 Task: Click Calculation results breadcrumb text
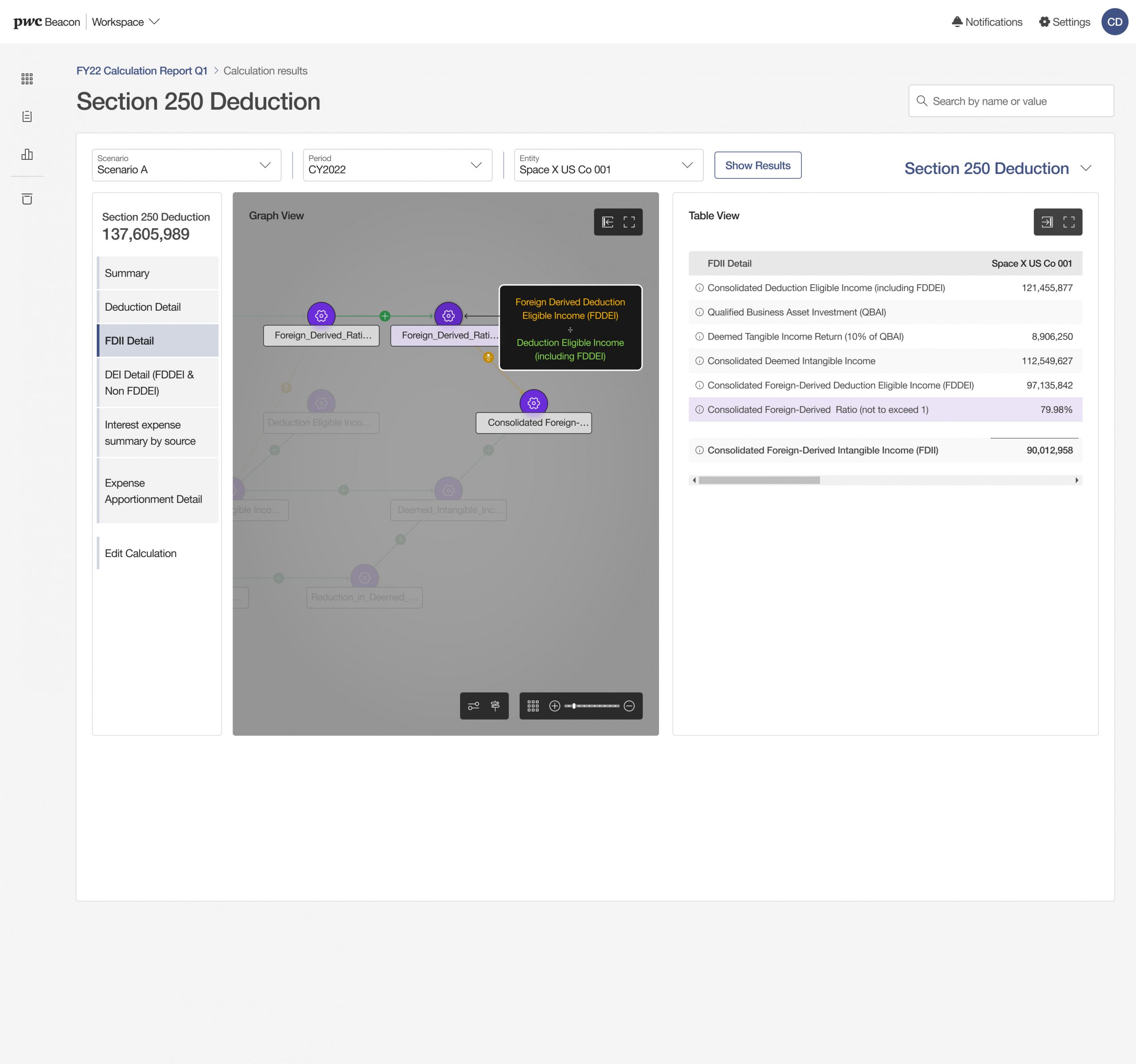click(265, 71)
